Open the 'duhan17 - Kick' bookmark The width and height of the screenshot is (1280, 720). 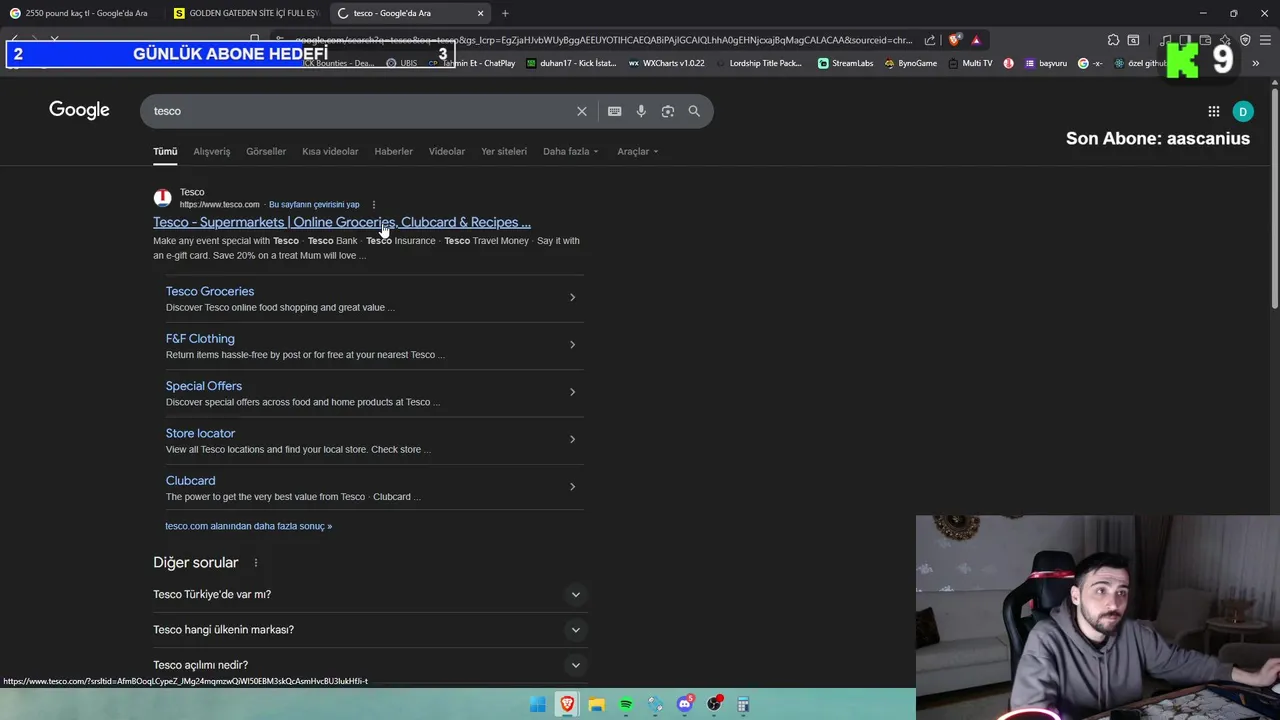click(x=571, y=63)
